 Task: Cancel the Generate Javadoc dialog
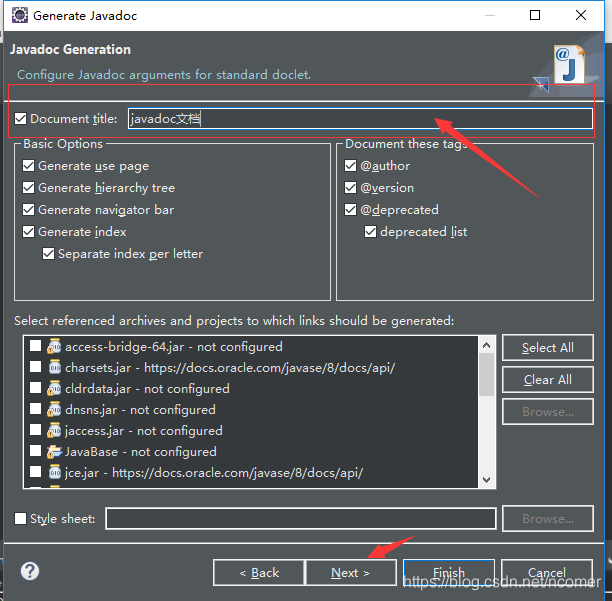(547, 573)
